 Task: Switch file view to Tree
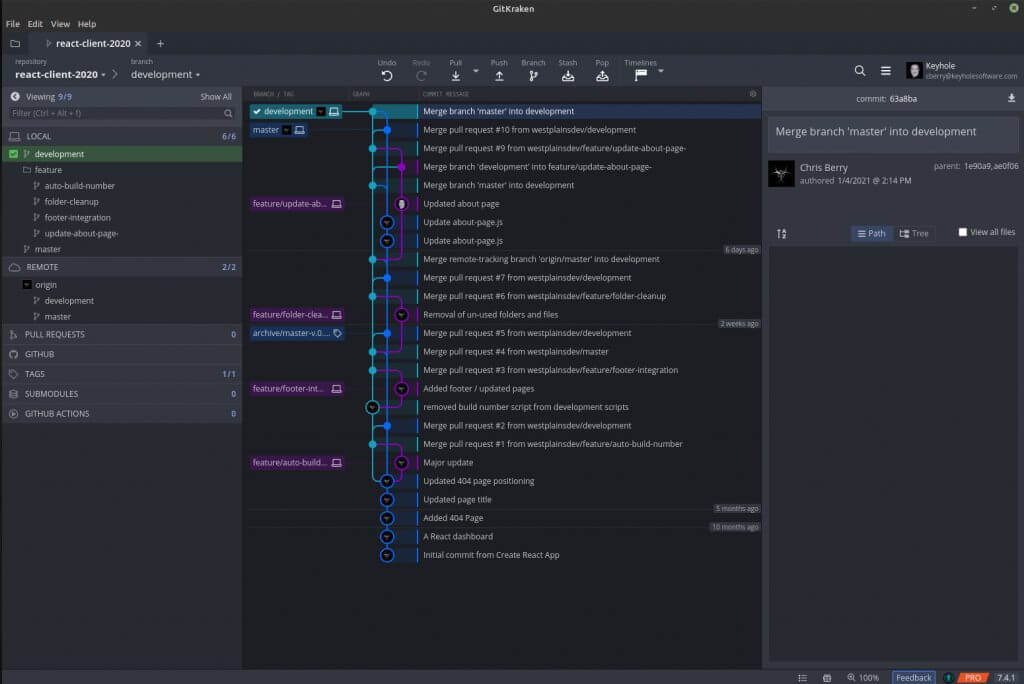[x=914, y=233]
